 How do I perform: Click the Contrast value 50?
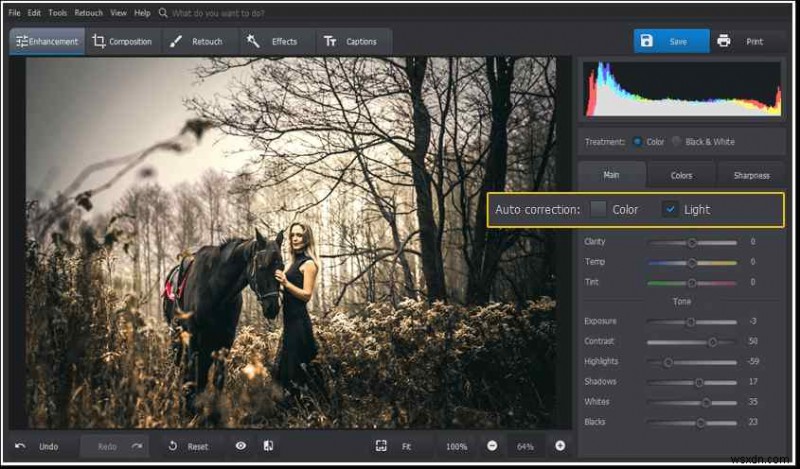pyautogui.click(x=753, y=341)
